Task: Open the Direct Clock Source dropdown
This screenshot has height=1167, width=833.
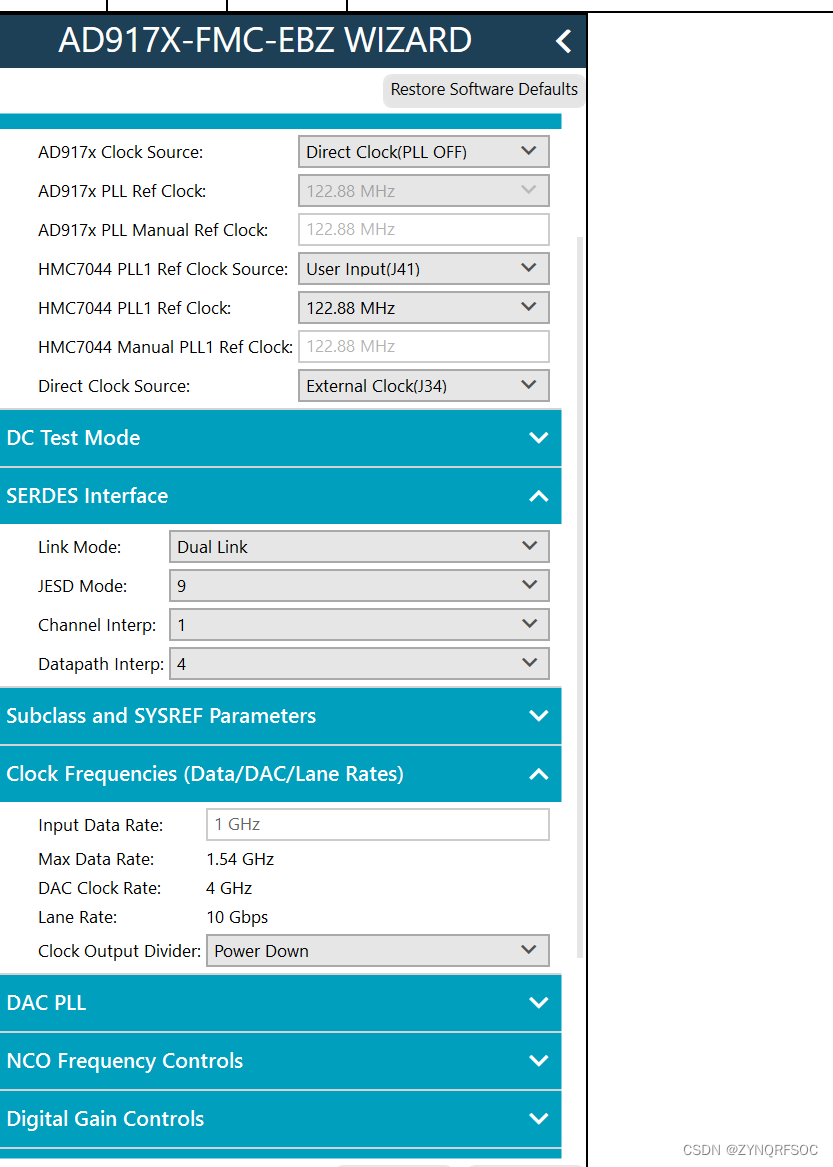Action: point(424,386)
